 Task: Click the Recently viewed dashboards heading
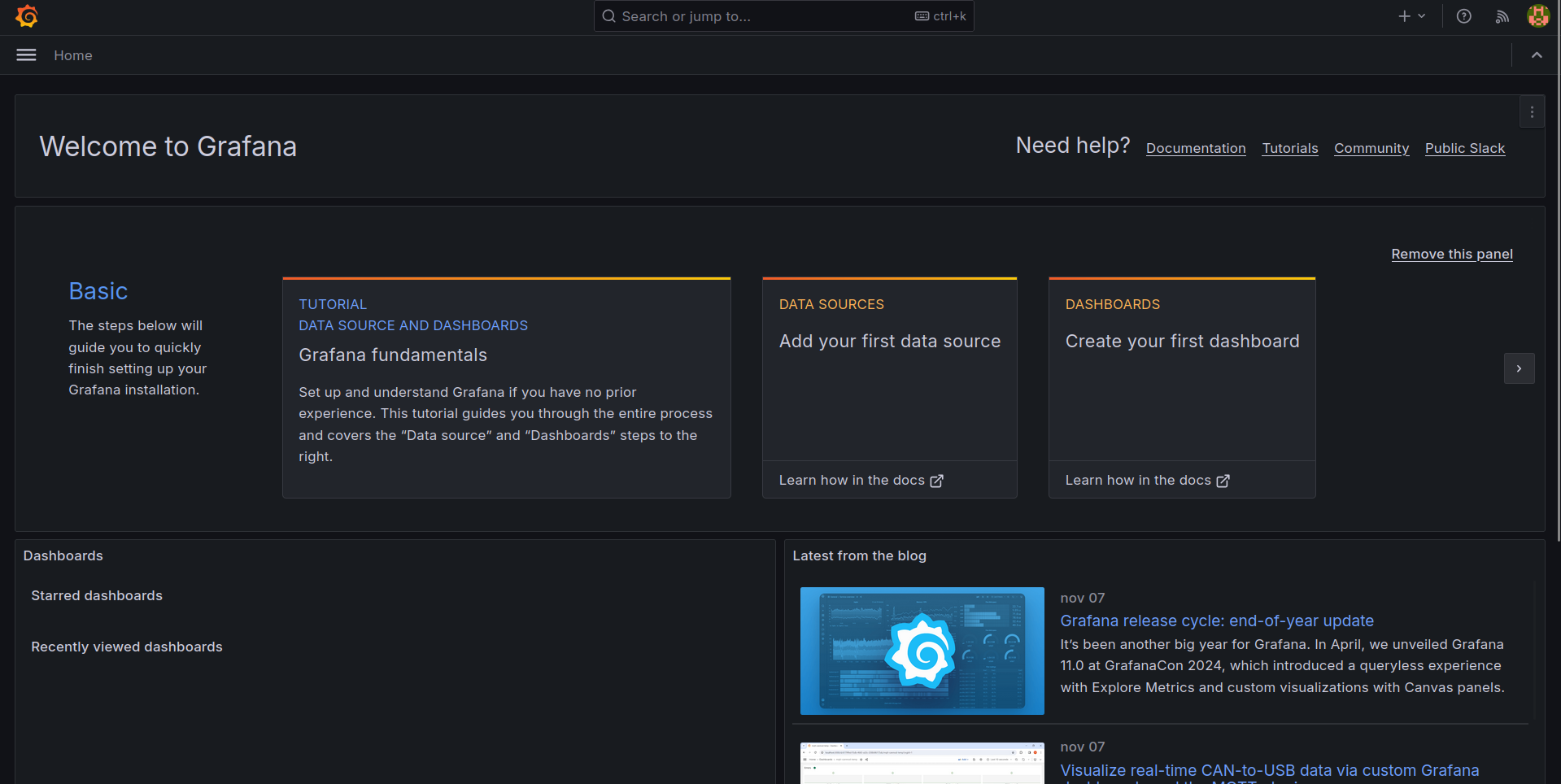127,647
